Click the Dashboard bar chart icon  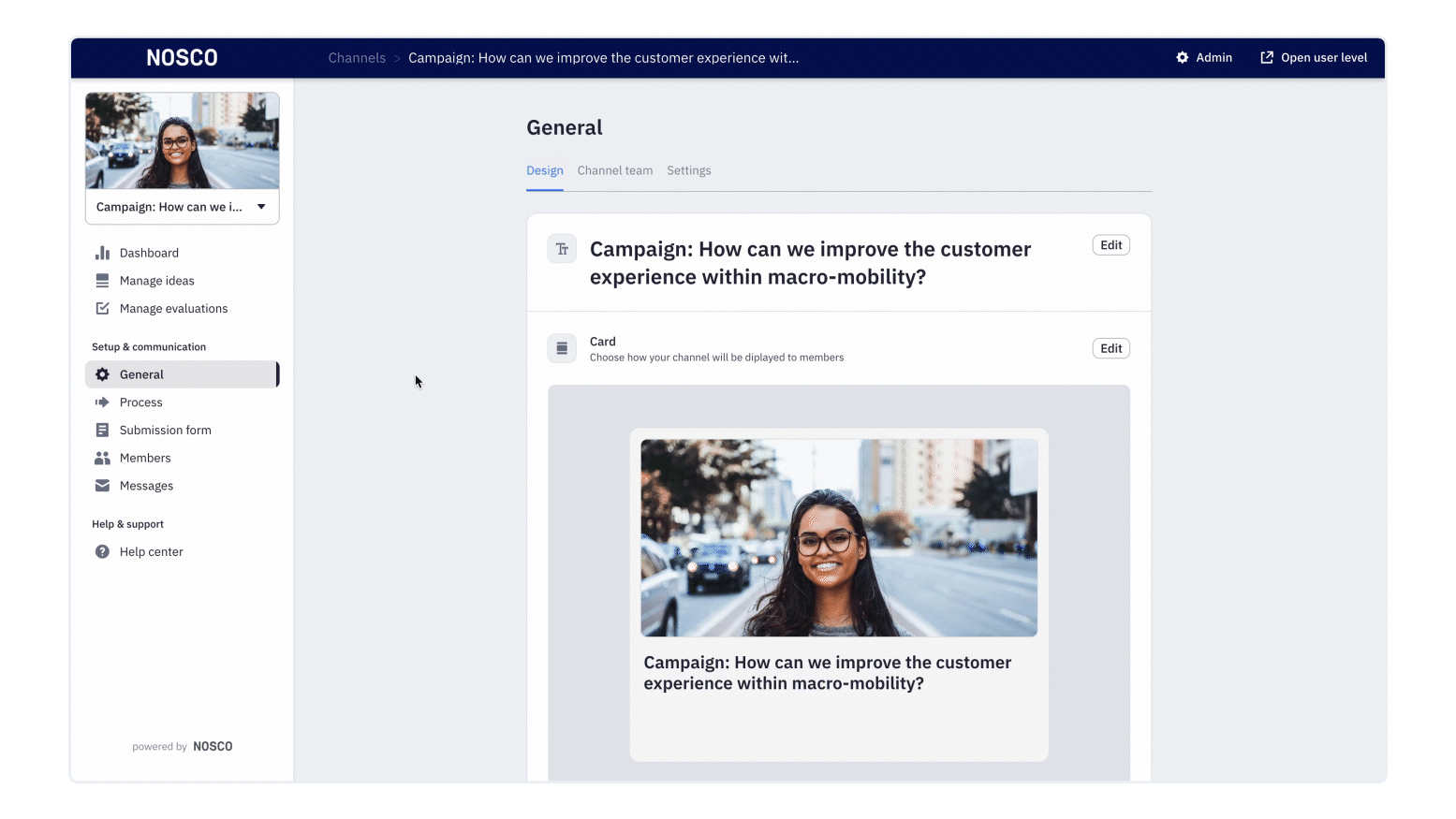102,253
